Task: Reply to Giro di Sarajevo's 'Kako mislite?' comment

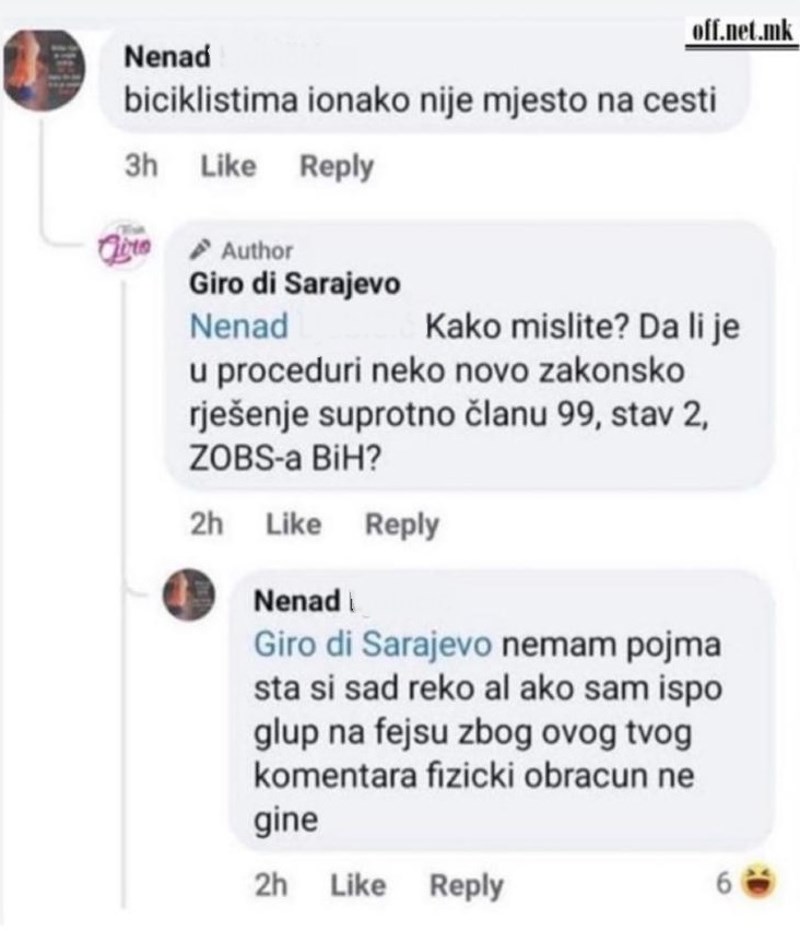Action: coord(401,524)
